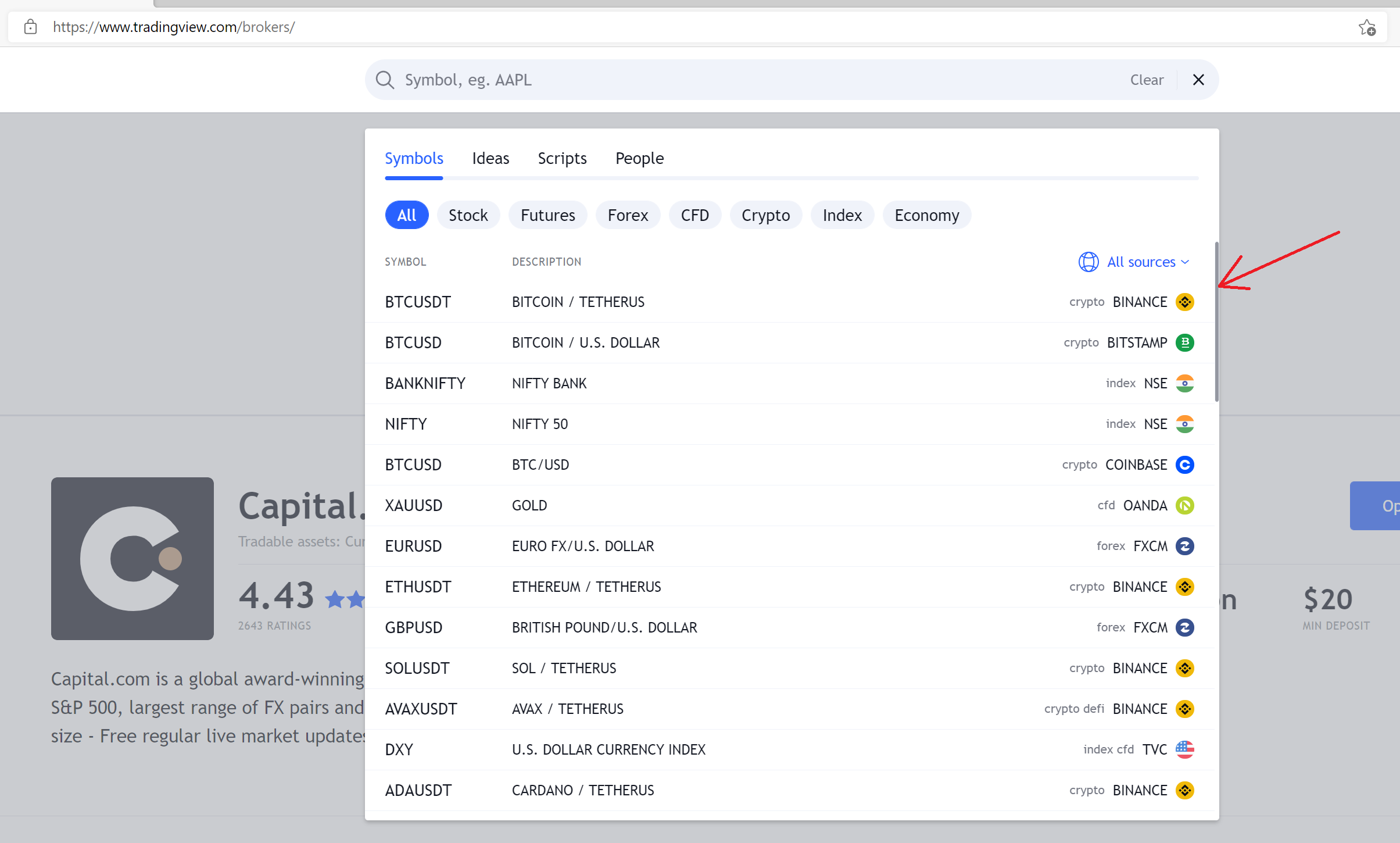Click the Bitstamp exchange icon for BTCUSD

click(x=1185, y=342)
